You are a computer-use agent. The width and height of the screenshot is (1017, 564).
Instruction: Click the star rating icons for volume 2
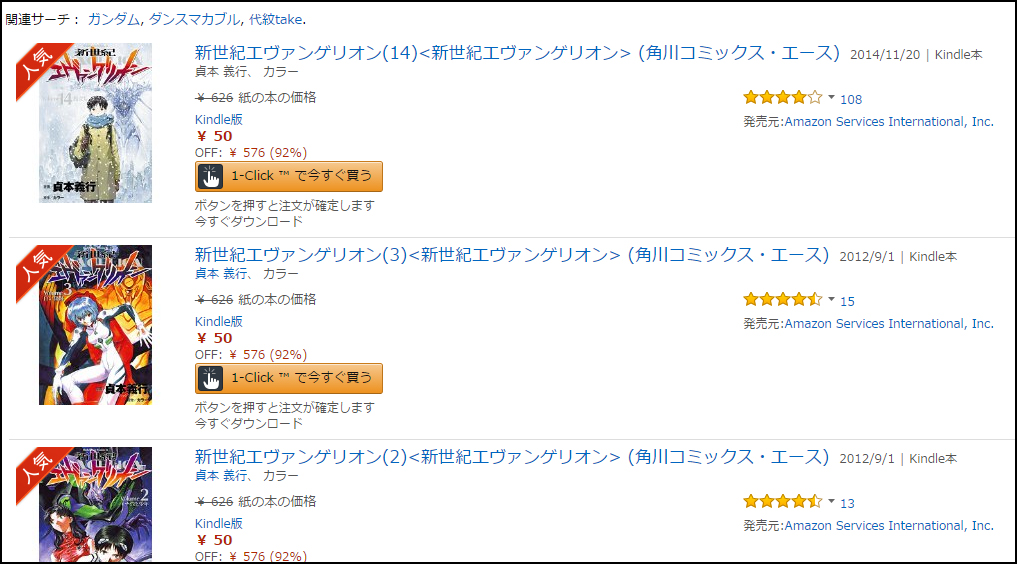783,501
